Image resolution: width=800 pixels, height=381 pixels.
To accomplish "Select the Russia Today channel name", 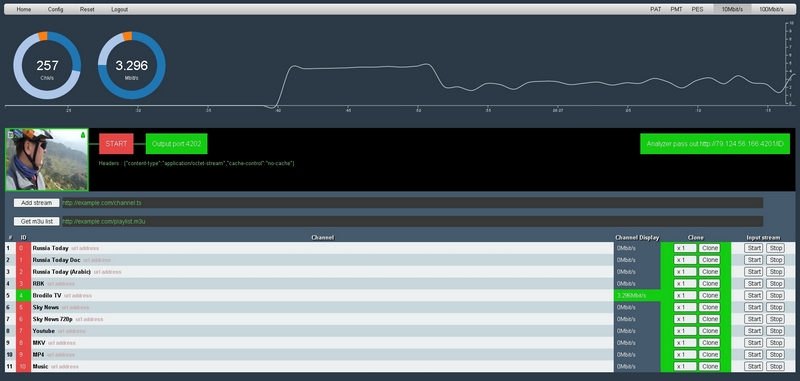I will (x=51, y=248).
